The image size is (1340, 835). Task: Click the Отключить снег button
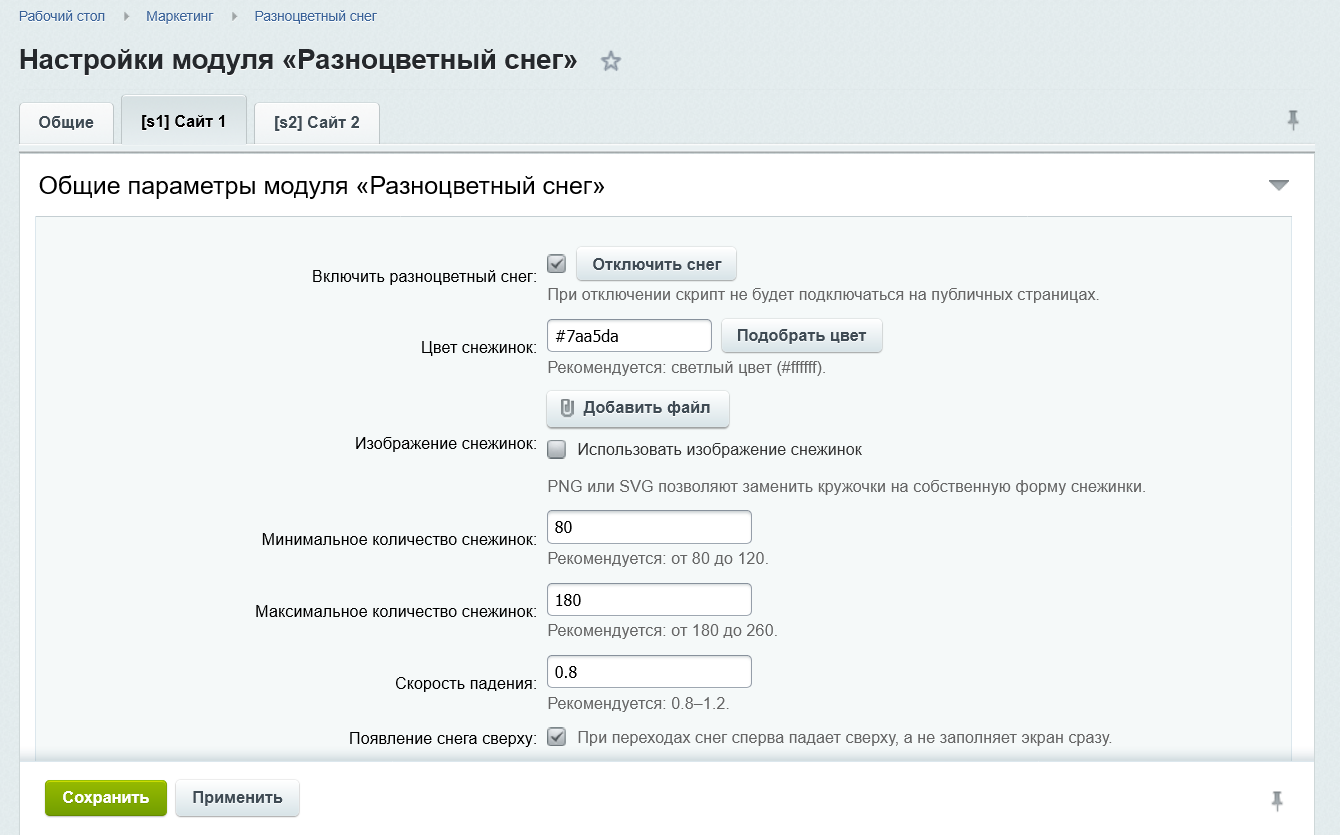tap(655, 263)
